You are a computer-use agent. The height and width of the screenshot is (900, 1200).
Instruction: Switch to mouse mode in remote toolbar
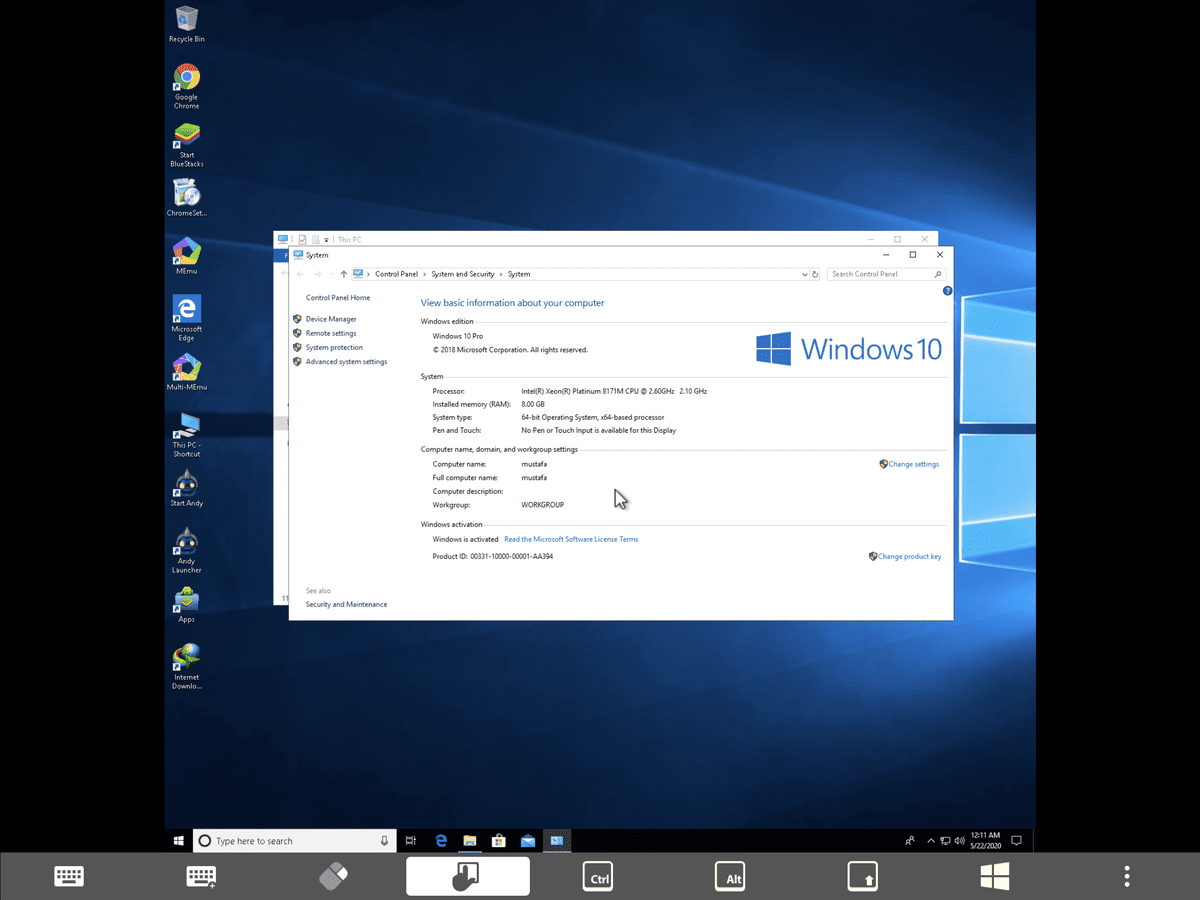coord(334,877)
